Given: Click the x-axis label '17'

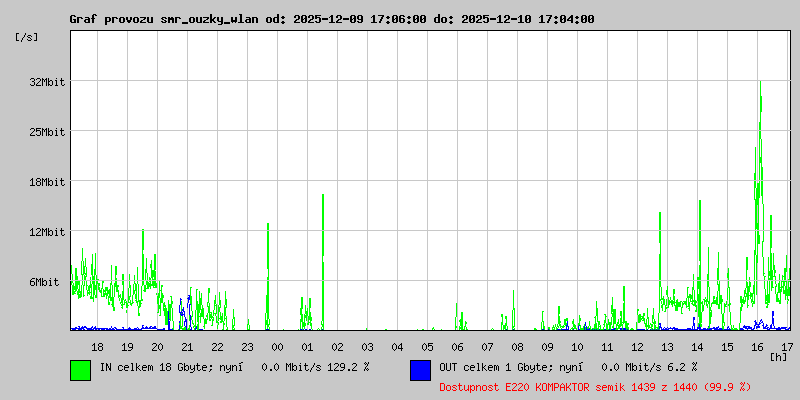Looking at the screenshot, I should click(787, 347).
